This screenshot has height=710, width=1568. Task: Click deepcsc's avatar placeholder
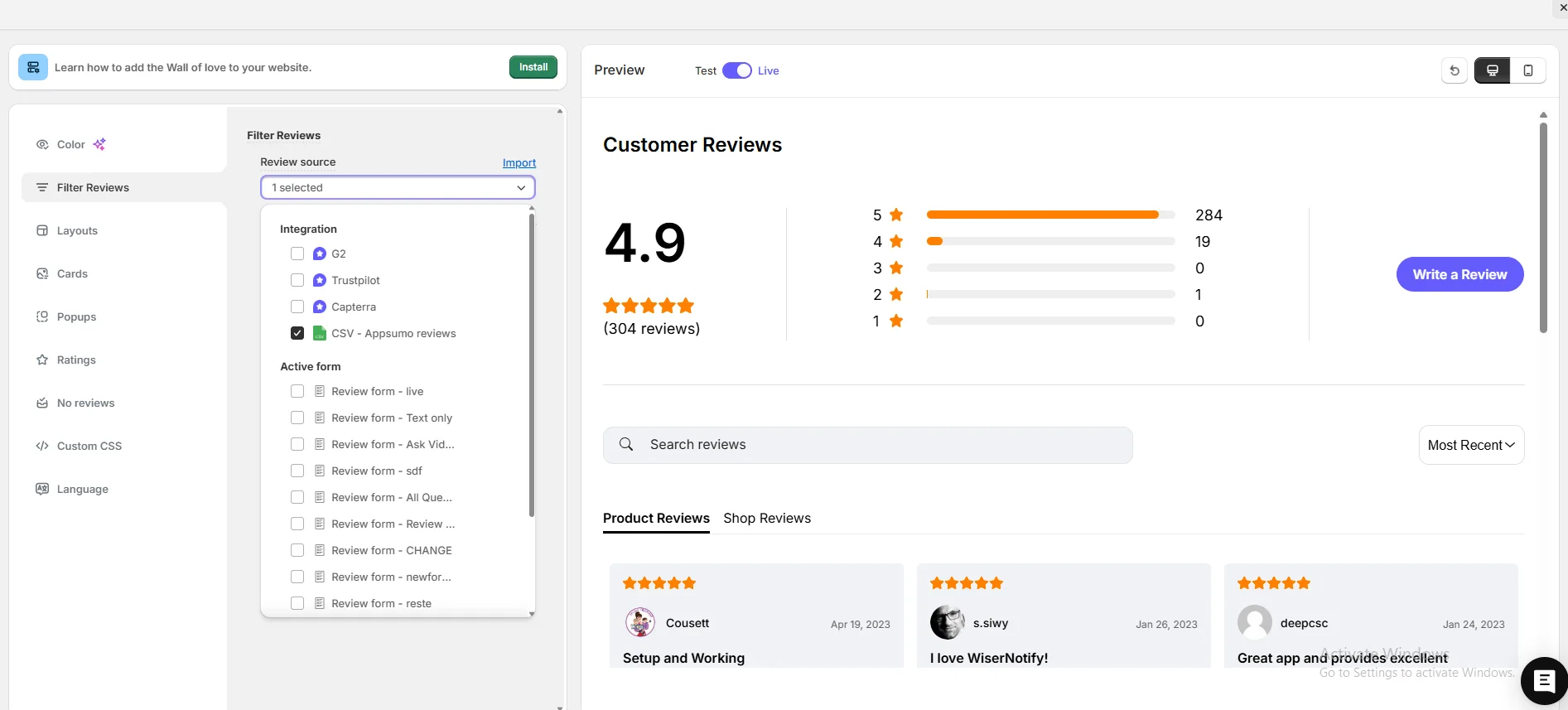1255,622
